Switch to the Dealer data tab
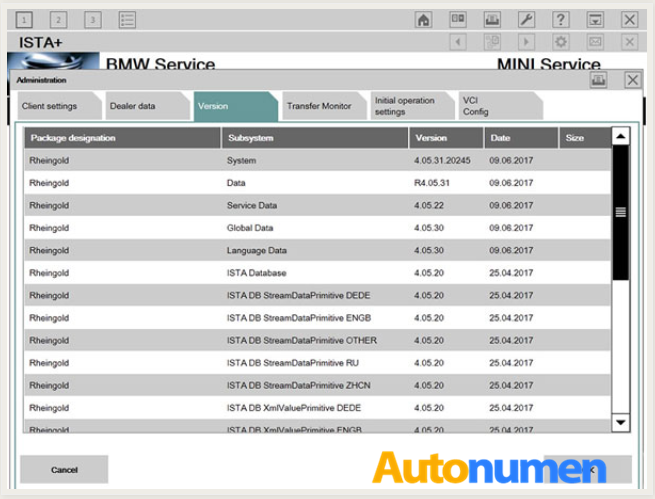Screen dimensions: 655x499 pos(147,106)
